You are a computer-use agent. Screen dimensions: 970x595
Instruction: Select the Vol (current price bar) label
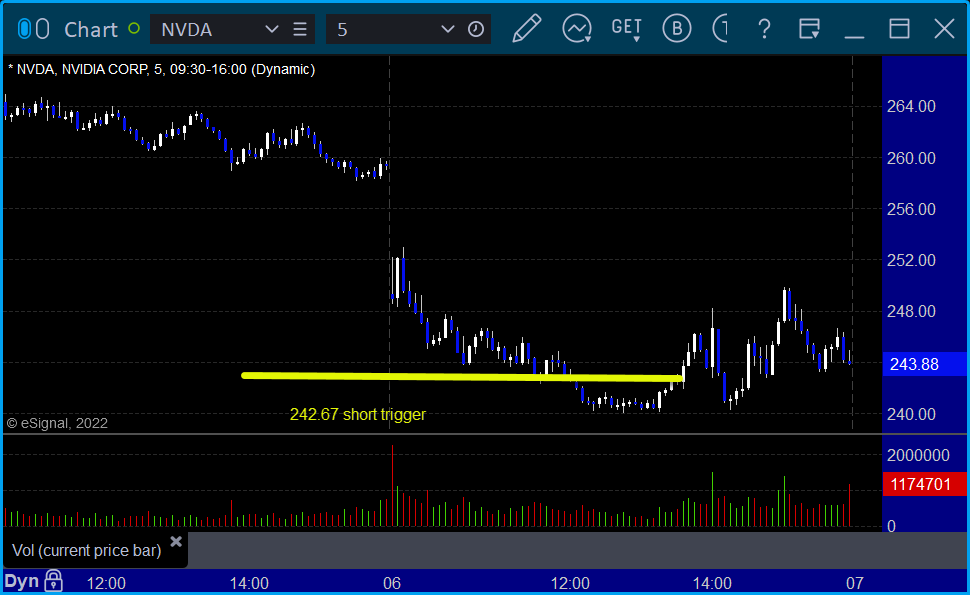coord(87,550)
